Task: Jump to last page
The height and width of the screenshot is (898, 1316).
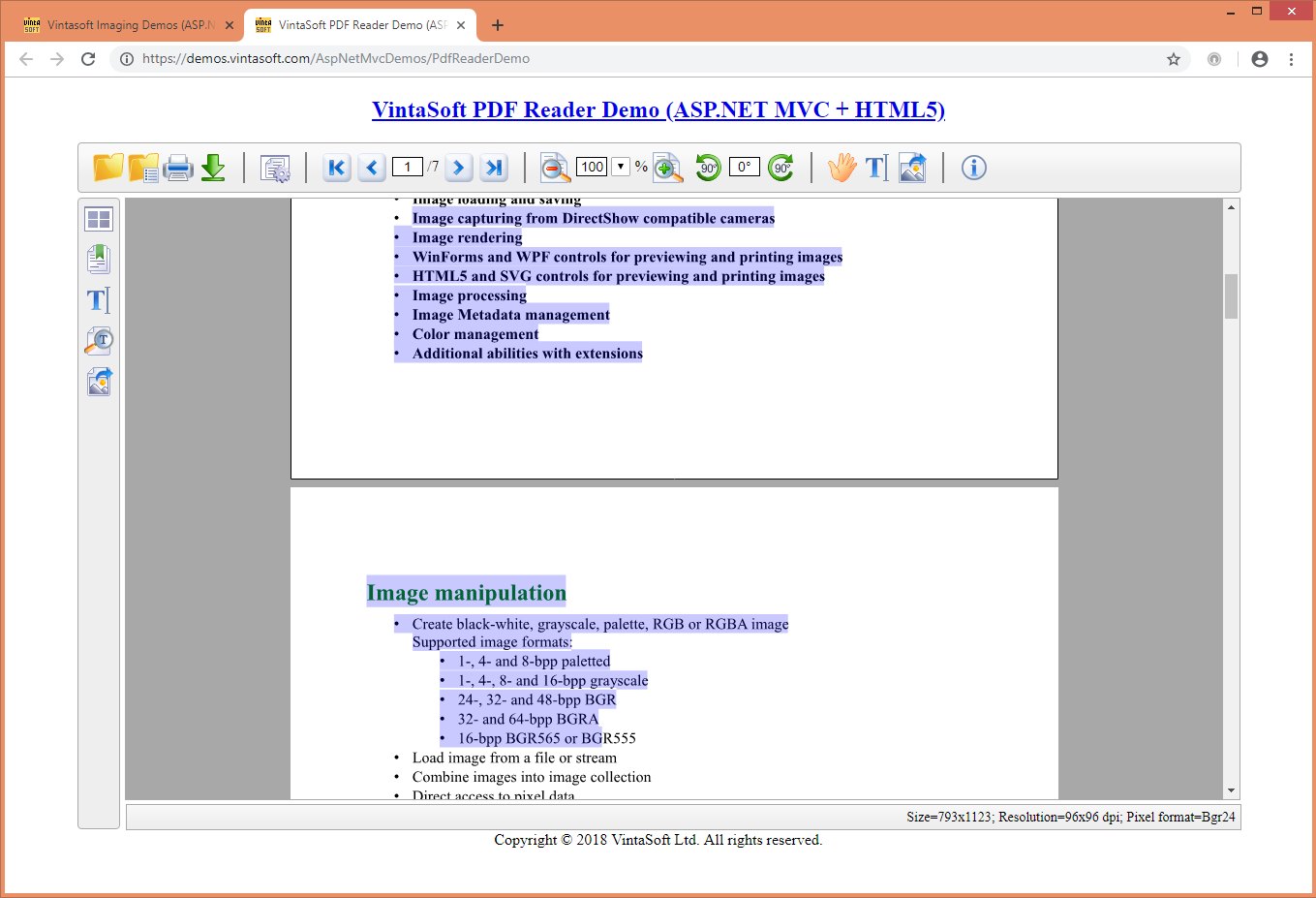Action: (x=494, y=168)
